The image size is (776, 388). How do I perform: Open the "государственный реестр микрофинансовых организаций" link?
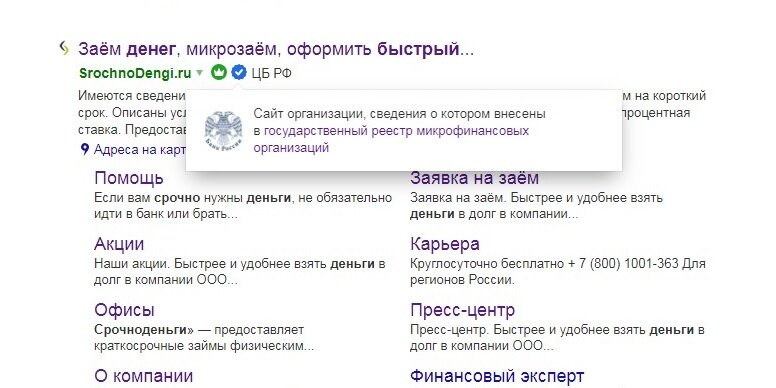point(391,139)
